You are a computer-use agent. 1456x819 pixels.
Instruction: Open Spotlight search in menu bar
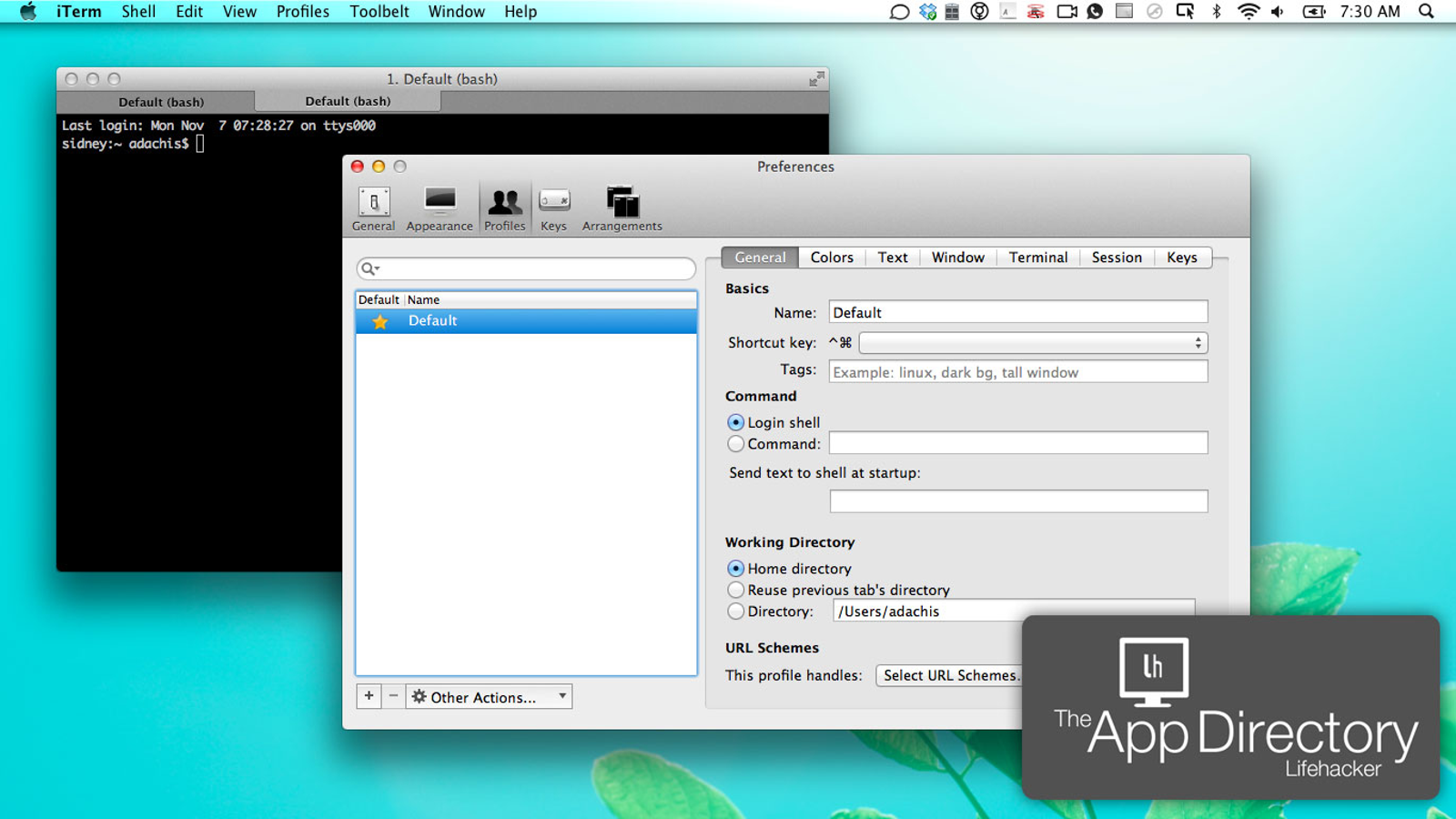(x=1427, y=12)
